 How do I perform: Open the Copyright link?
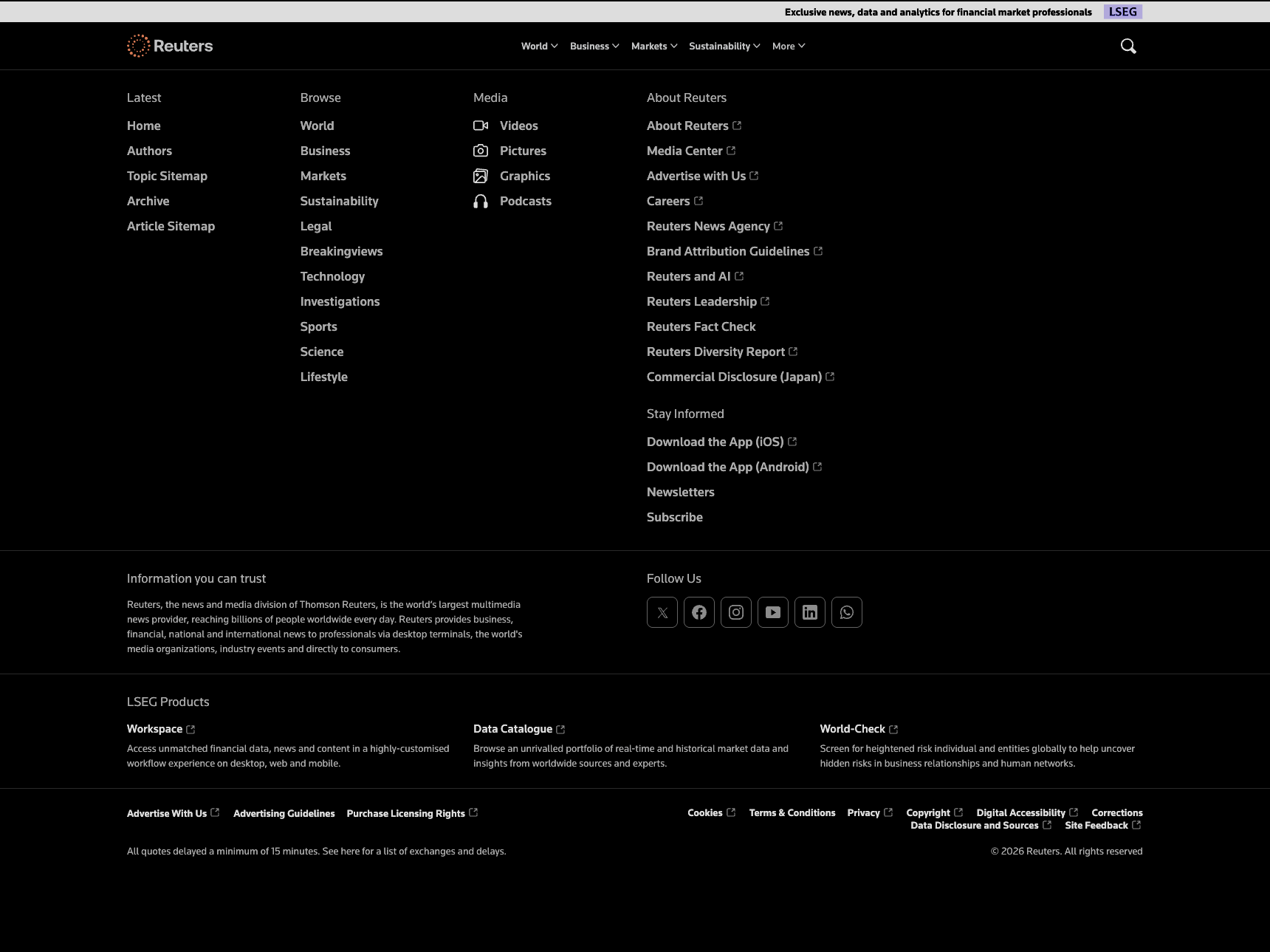tap(935, 812)
